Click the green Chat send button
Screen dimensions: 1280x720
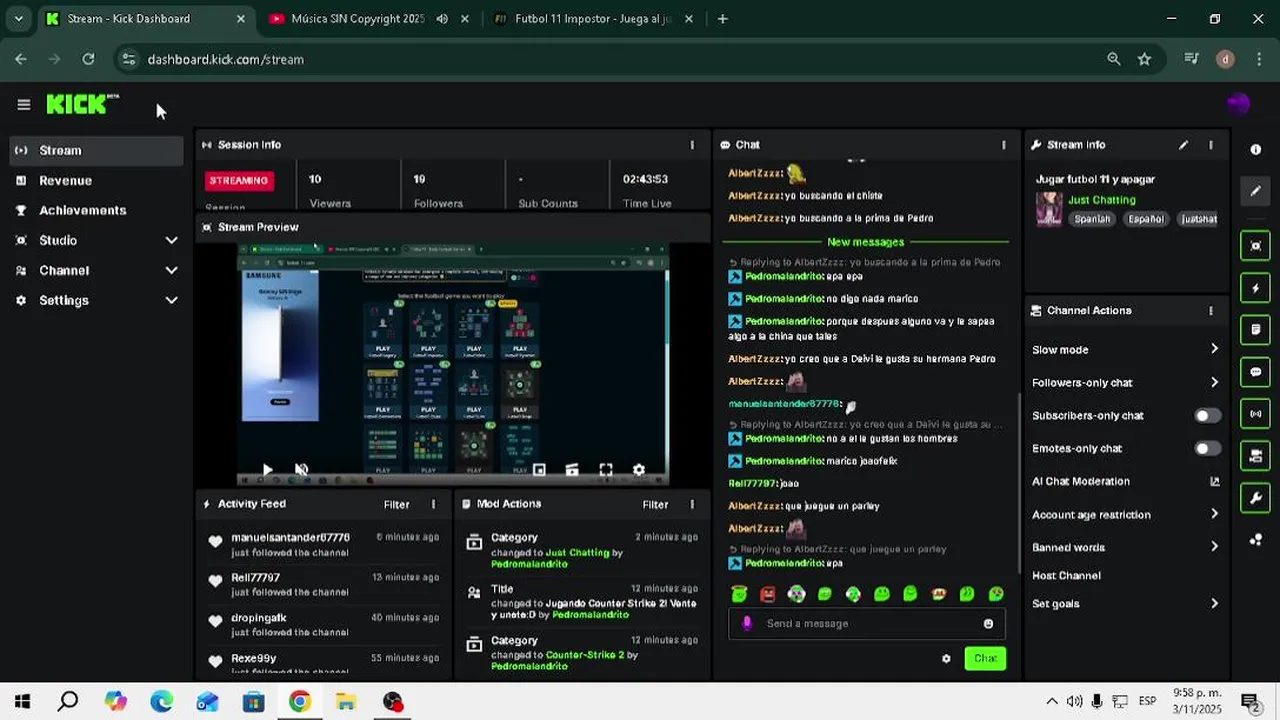coord(985,659)
